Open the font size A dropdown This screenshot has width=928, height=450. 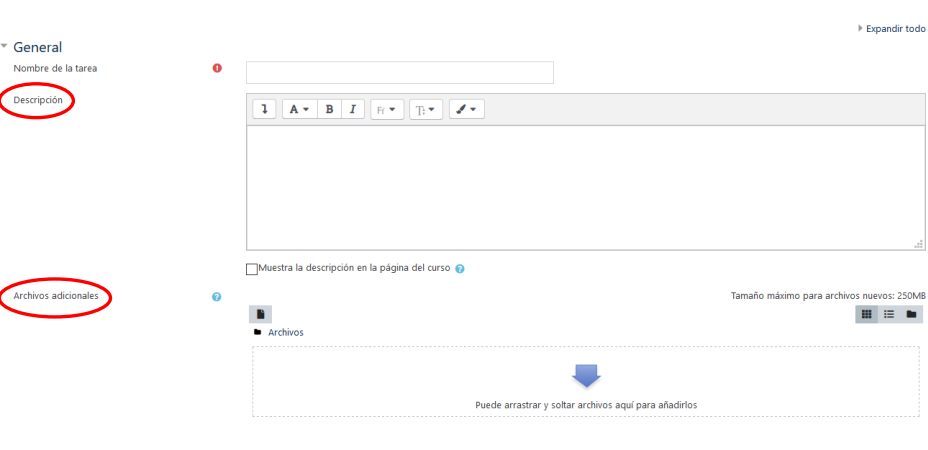(x=300, y=110)
